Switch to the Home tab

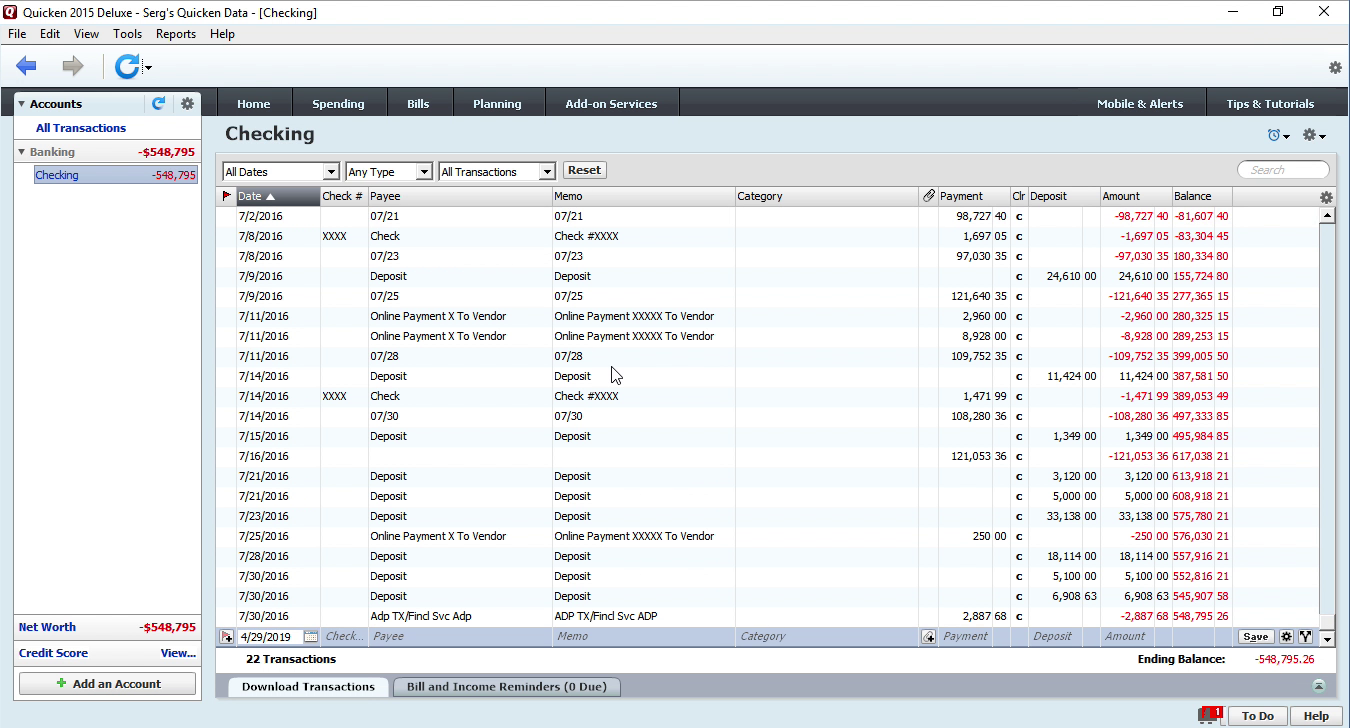[254, 103]
